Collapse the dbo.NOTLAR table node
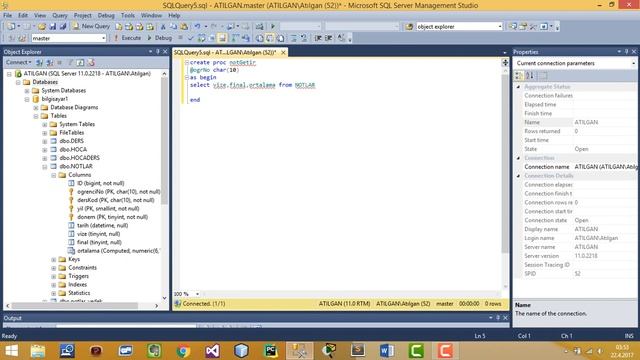Screen dimensions: 640x360 coord(45,167)
